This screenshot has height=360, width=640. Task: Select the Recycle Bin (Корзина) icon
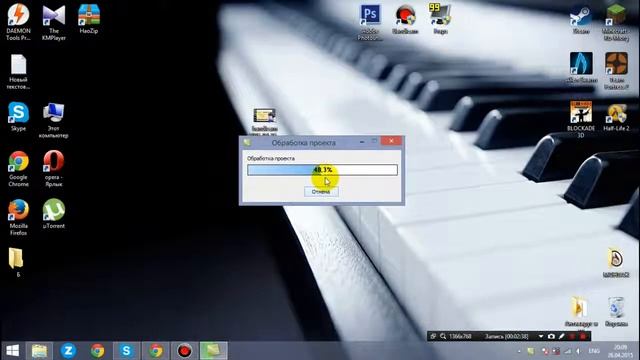coord(616,312)
